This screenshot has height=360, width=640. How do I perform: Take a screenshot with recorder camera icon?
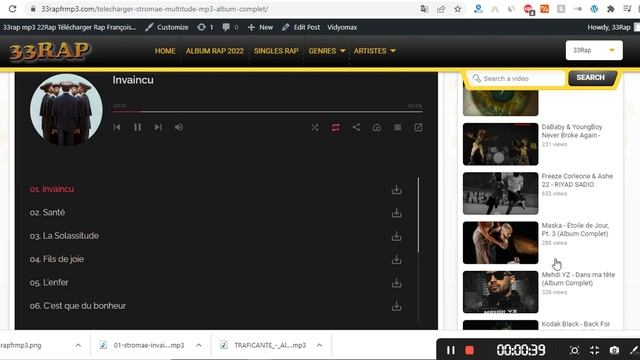coord(614,350)
